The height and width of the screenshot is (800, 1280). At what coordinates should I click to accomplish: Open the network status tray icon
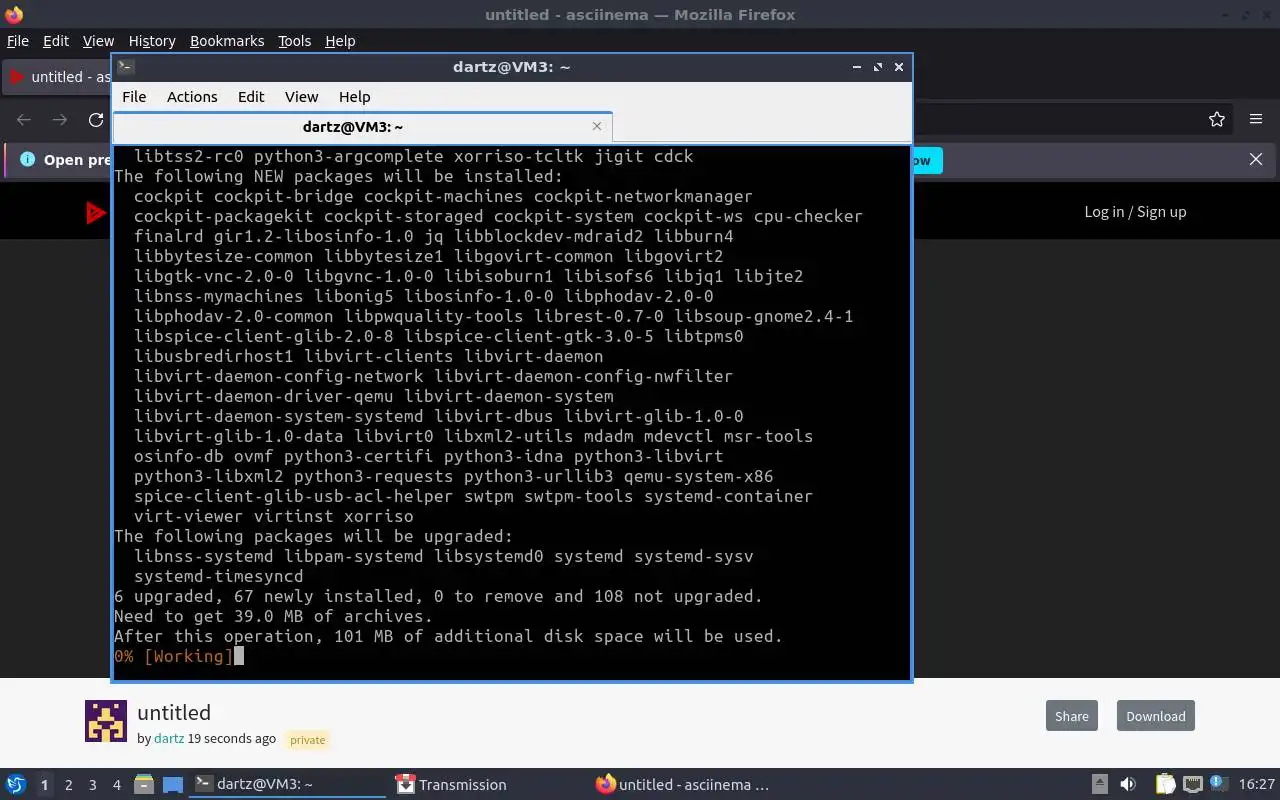point(1193,785)
